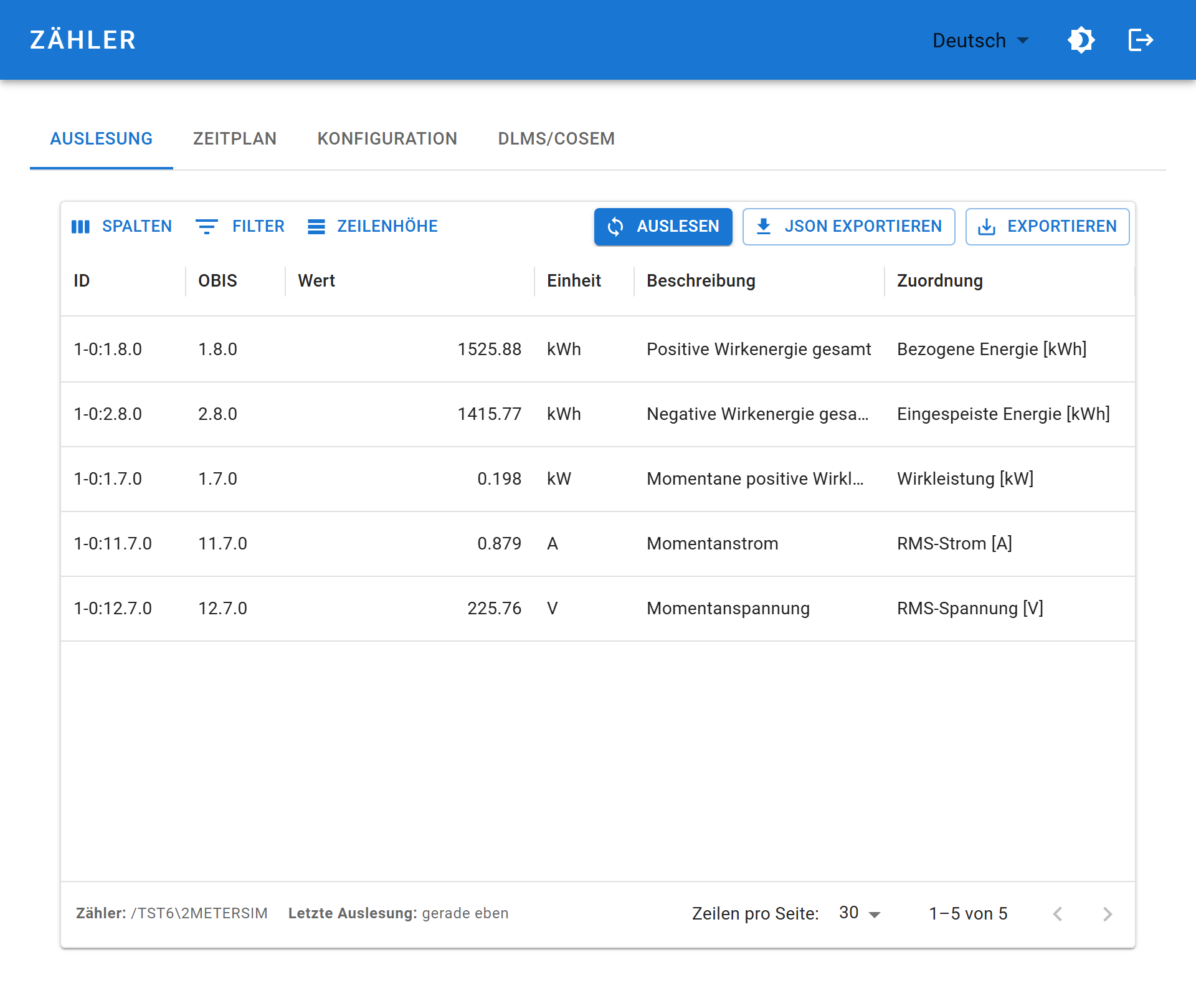Click 'Eingespeiste Energie [kWh]' cell
Viewport: 1196px width, 1008px height.
pyautogui.click(x=1010, y=414)
